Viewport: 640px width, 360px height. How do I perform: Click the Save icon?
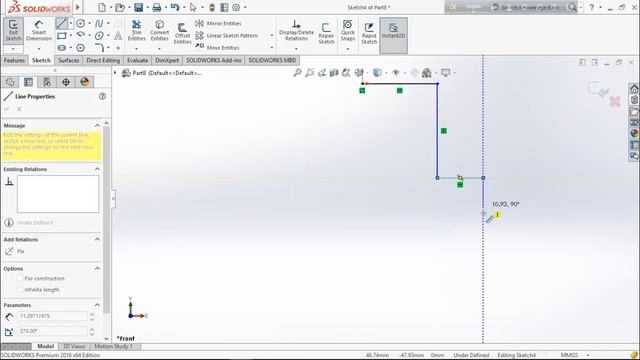(138, 7)
